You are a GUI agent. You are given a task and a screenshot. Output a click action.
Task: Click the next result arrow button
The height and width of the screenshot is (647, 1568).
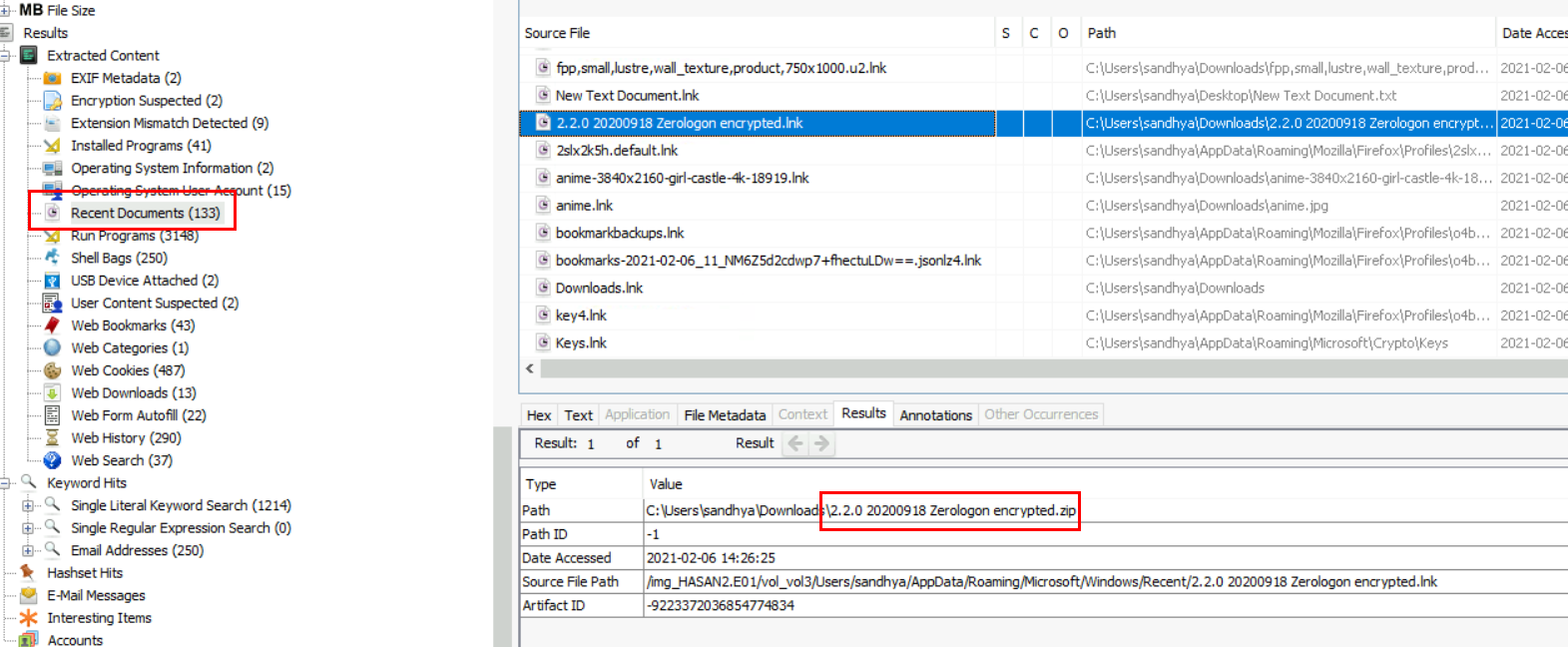(x=821, y=443)
